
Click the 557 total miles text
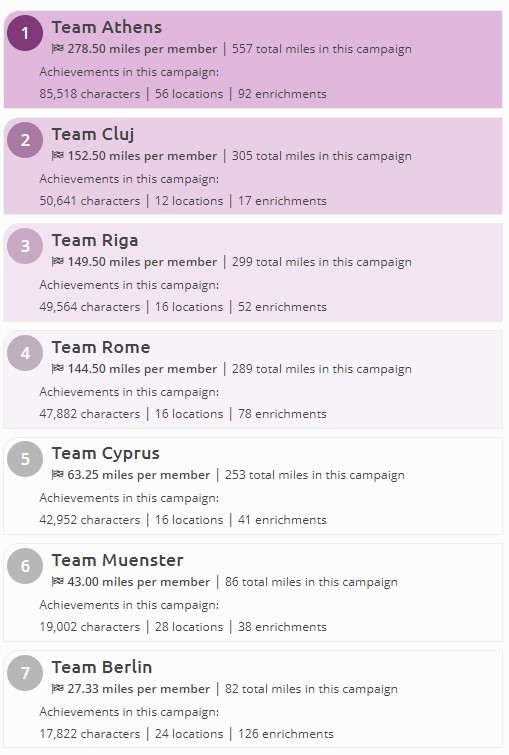(322, 49)
